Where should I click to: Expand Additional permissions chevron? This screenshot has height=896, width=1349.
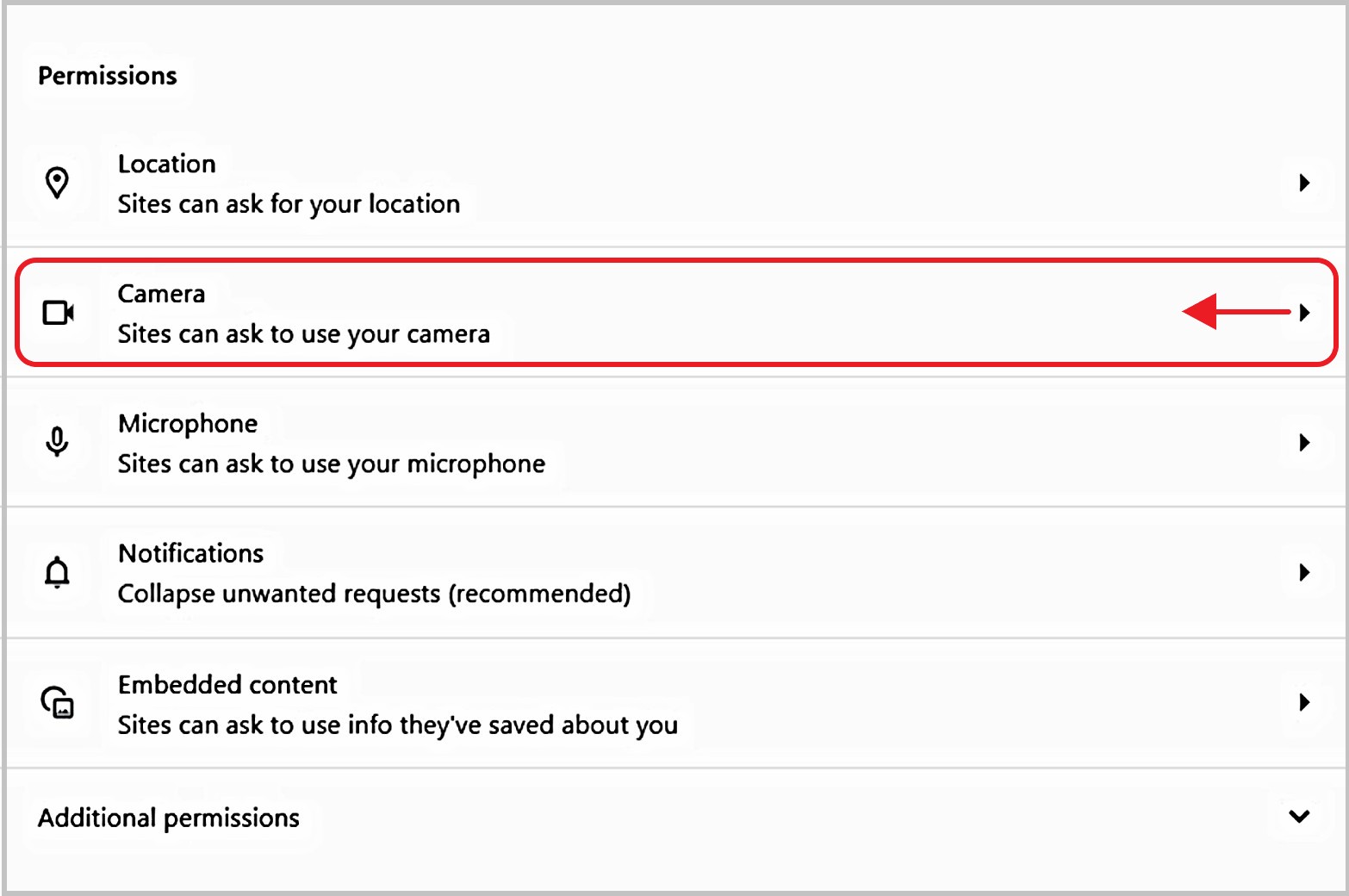pyautogui.click(x=1299, y=816)
